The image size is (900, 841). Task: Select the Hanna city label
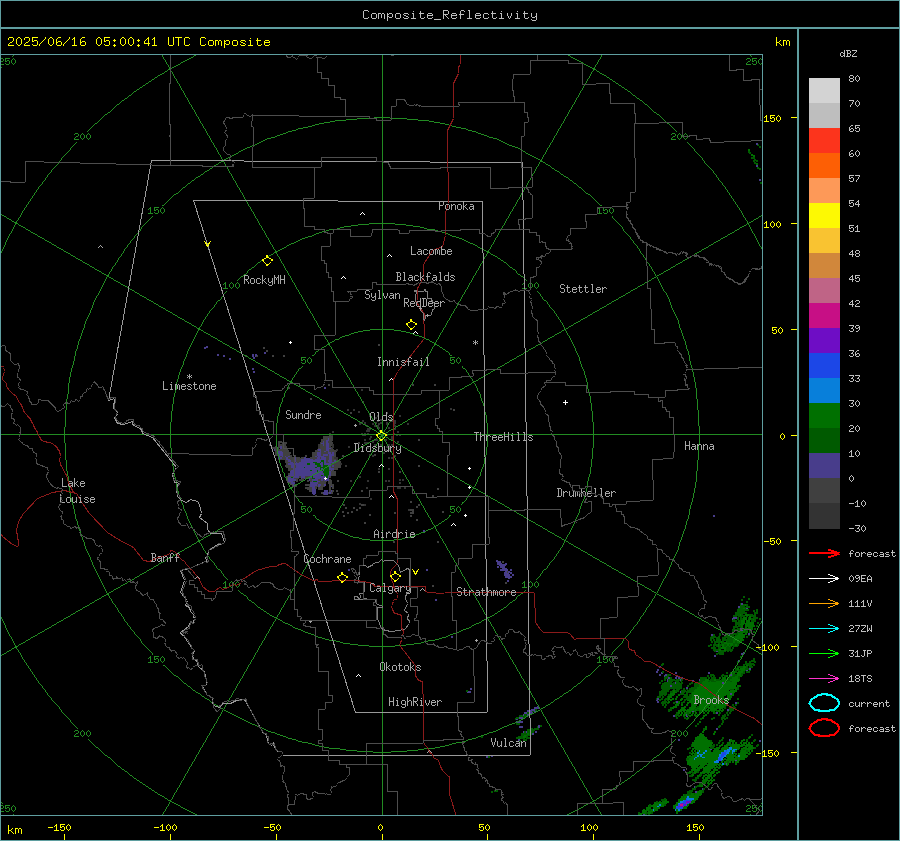pyautogui.click(x=699, y=446)
